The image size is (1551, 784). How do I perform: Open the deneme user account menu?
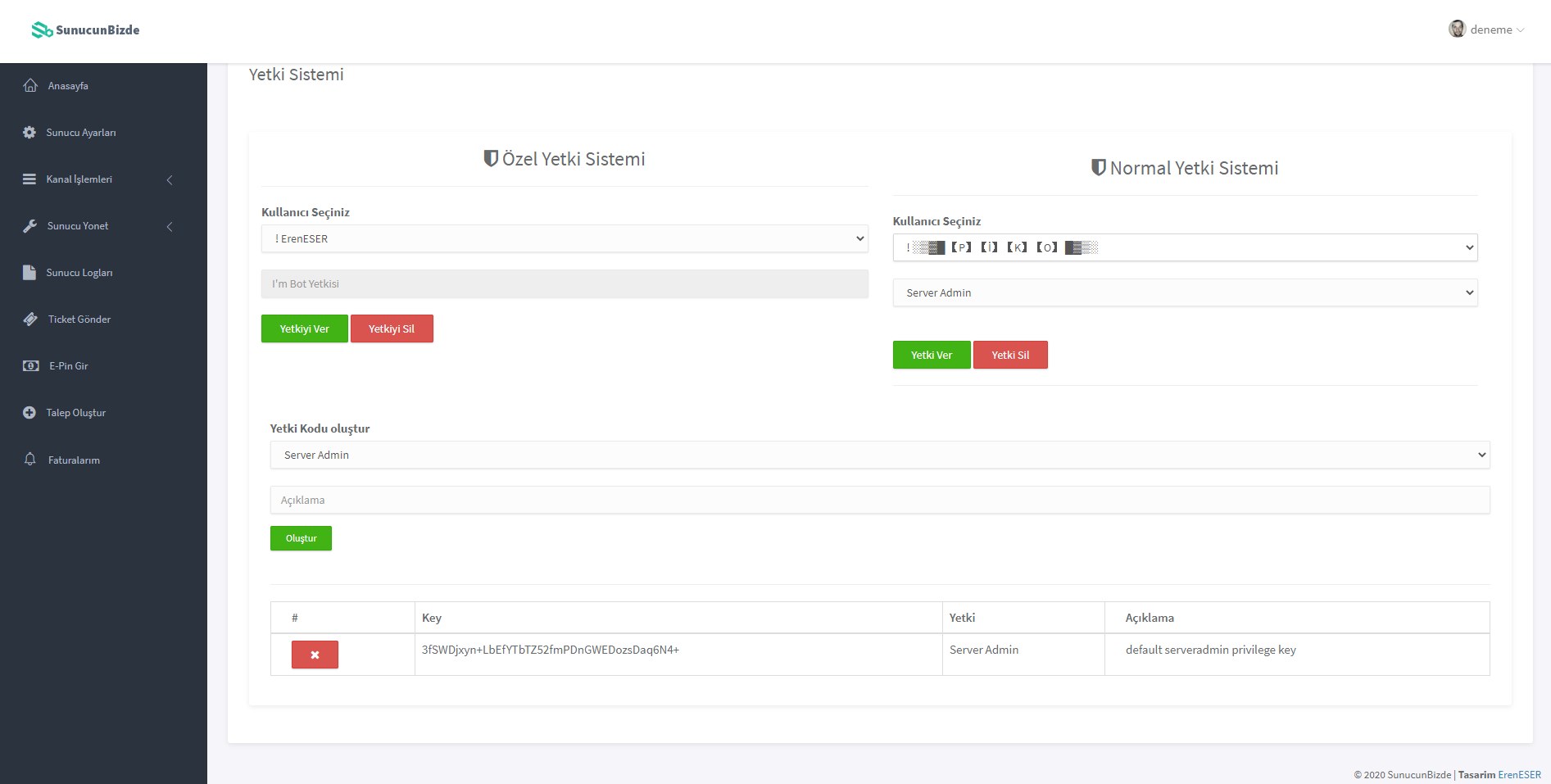(x=1486, y=29)
